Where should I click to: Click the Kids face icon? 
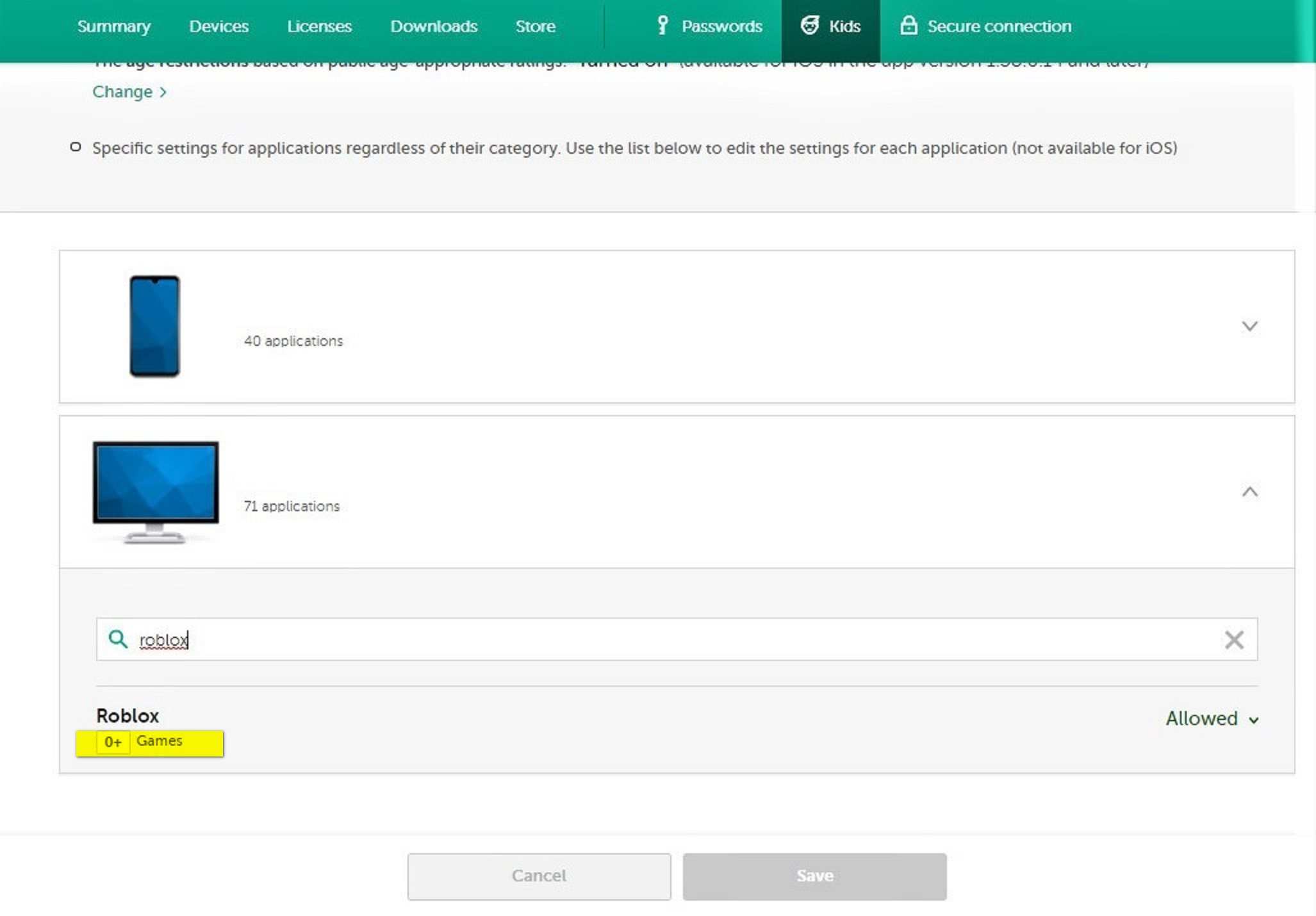(x=810, y=26)
